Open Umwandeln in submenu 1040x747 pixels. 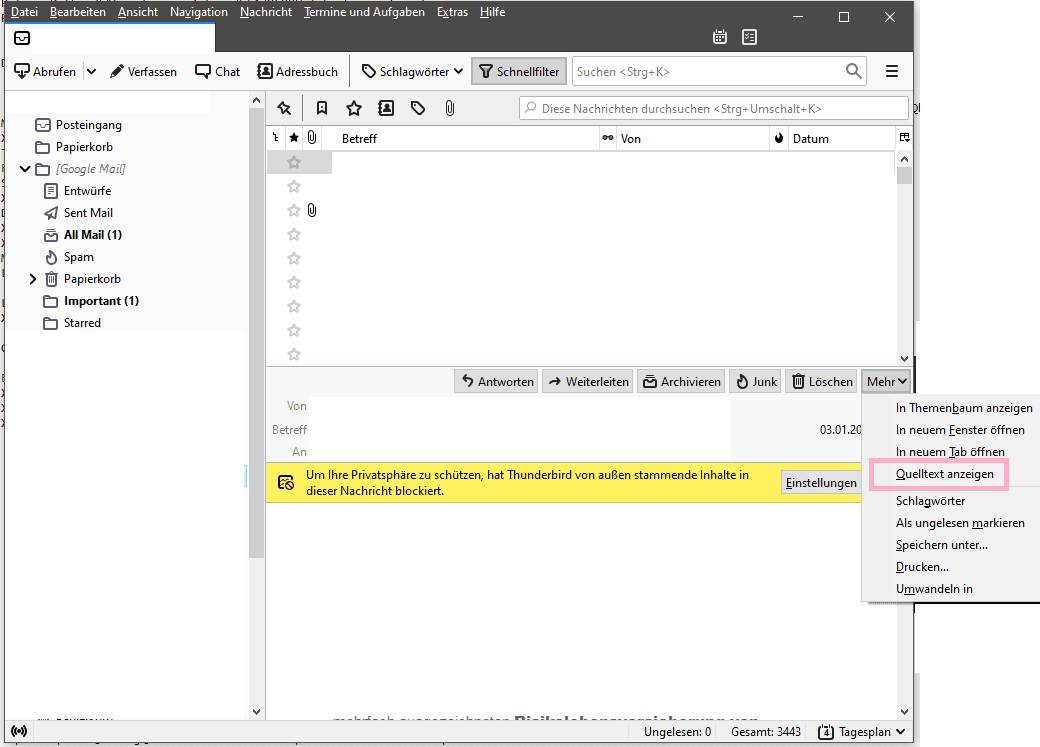click(x=934, y=588)
